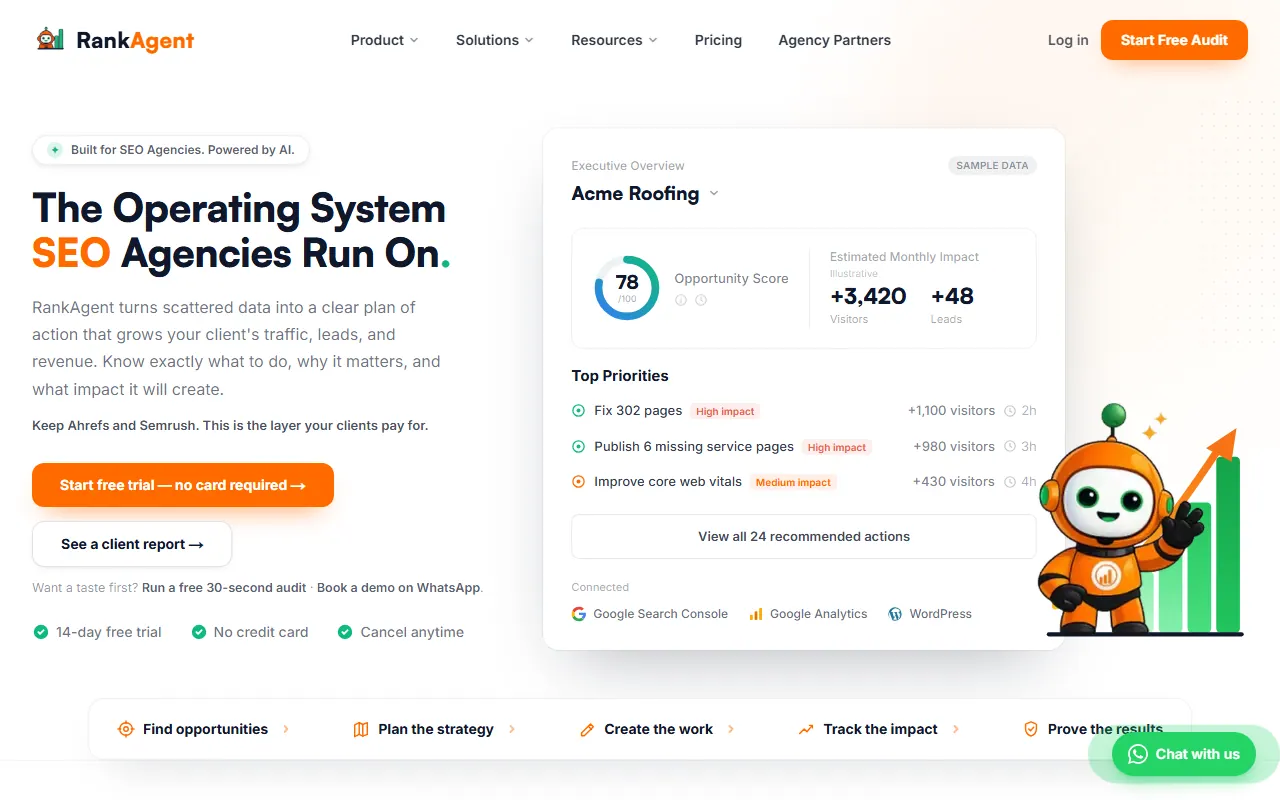This screenshot has height=800, width=1280.
Task: Click the orange status icon beside Improve core web vitals
Action: [x=578, y=482]
